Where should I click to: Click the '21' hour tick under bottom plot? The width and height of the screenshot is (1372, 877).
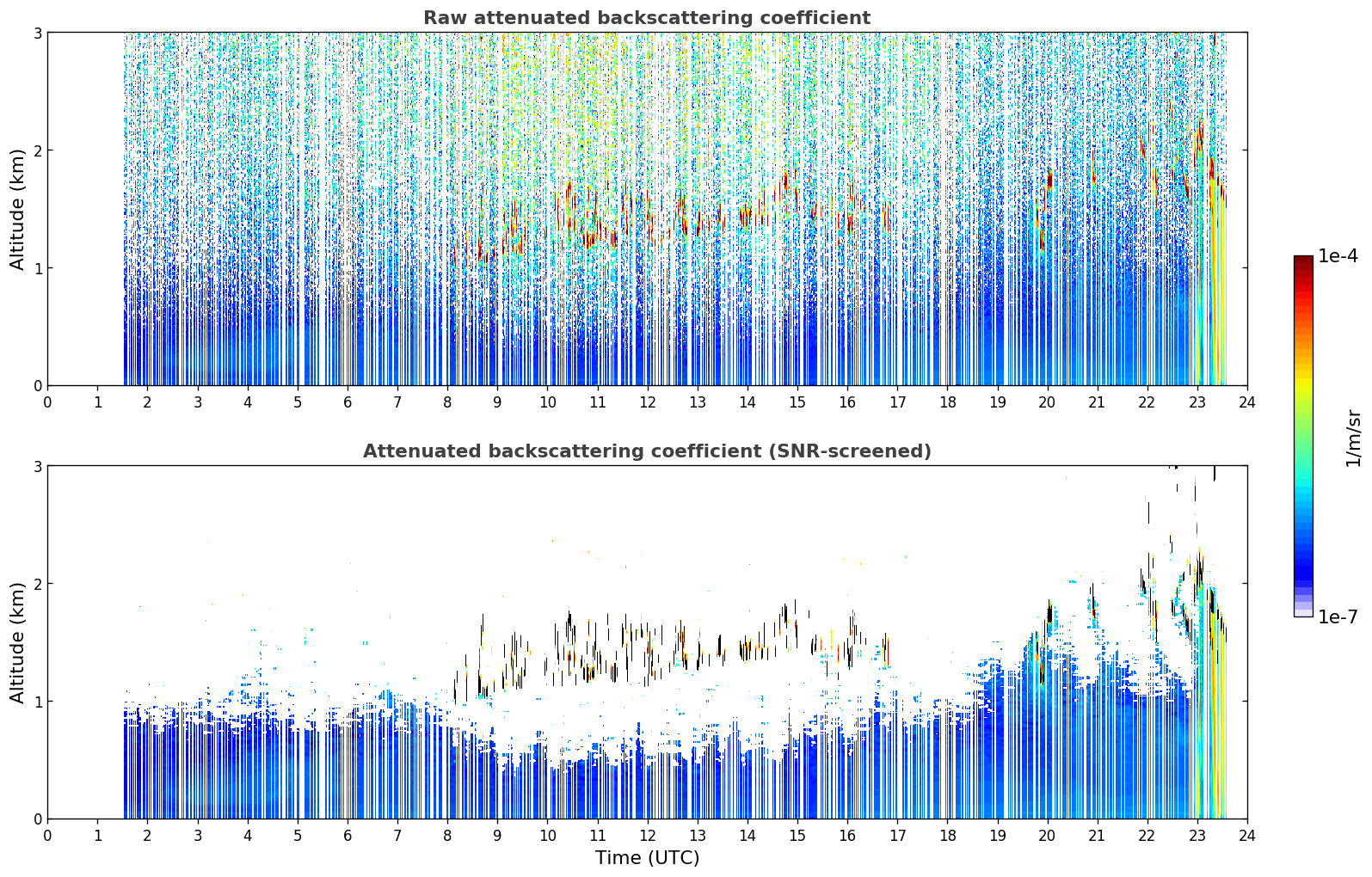(x=1097, y=836)
